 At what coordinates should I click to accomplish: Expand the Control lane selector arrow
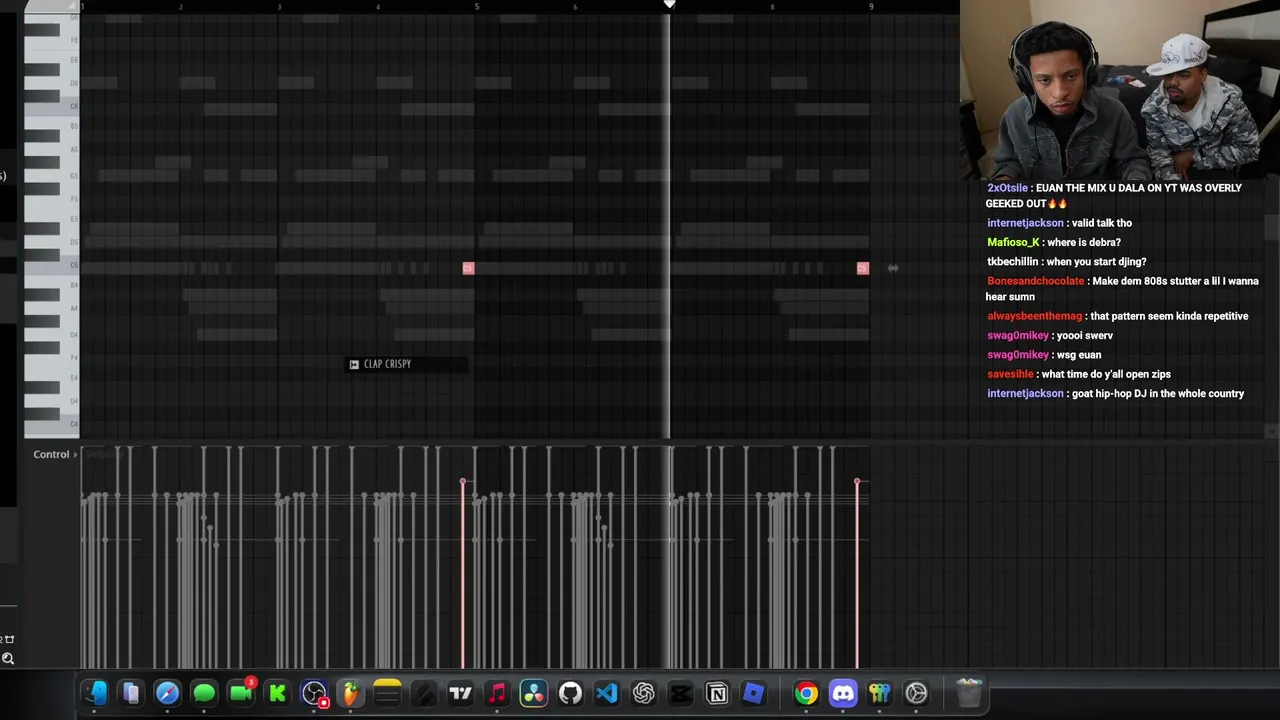pos(76,454)
